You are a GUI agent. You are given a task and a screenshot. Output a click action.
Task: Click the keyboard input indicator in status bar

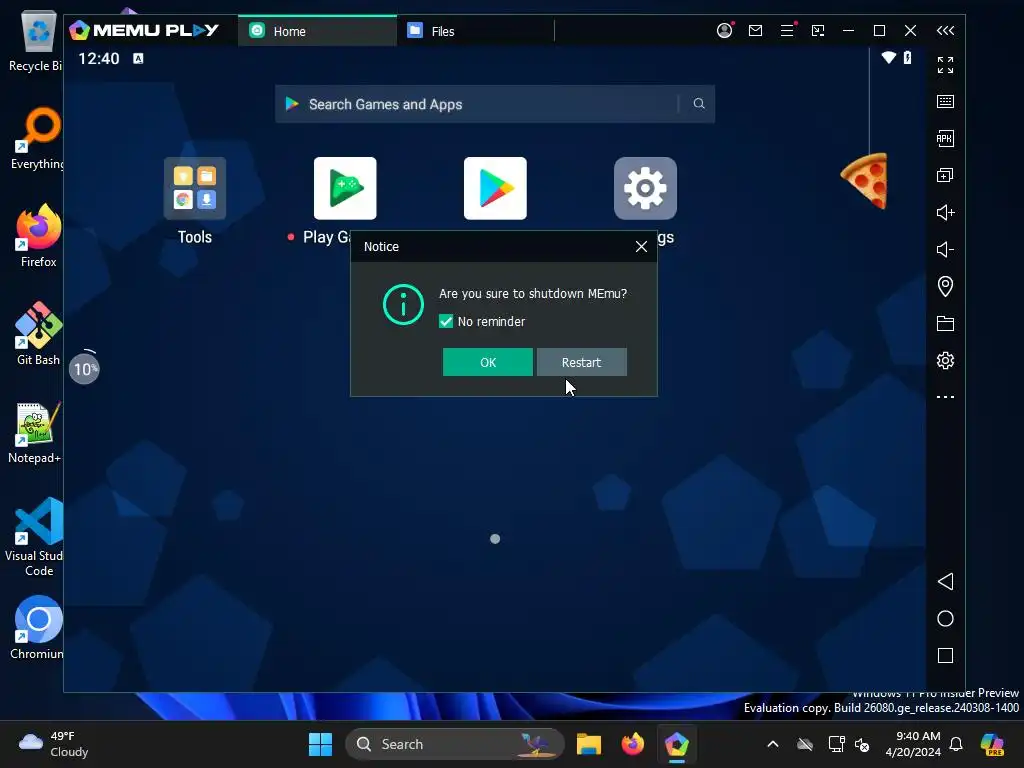(x=138, y=59)
